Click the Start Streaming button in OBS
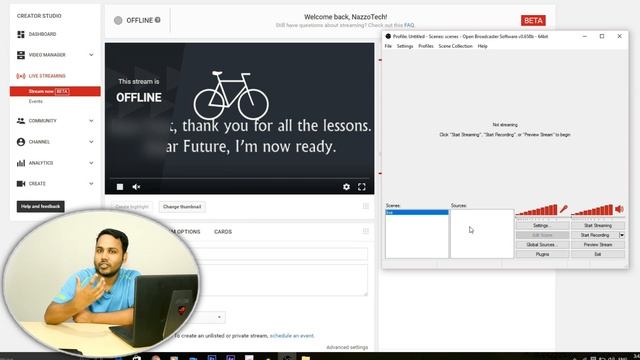The height and width of the screenshot is (360, 640). pos(598,225)
